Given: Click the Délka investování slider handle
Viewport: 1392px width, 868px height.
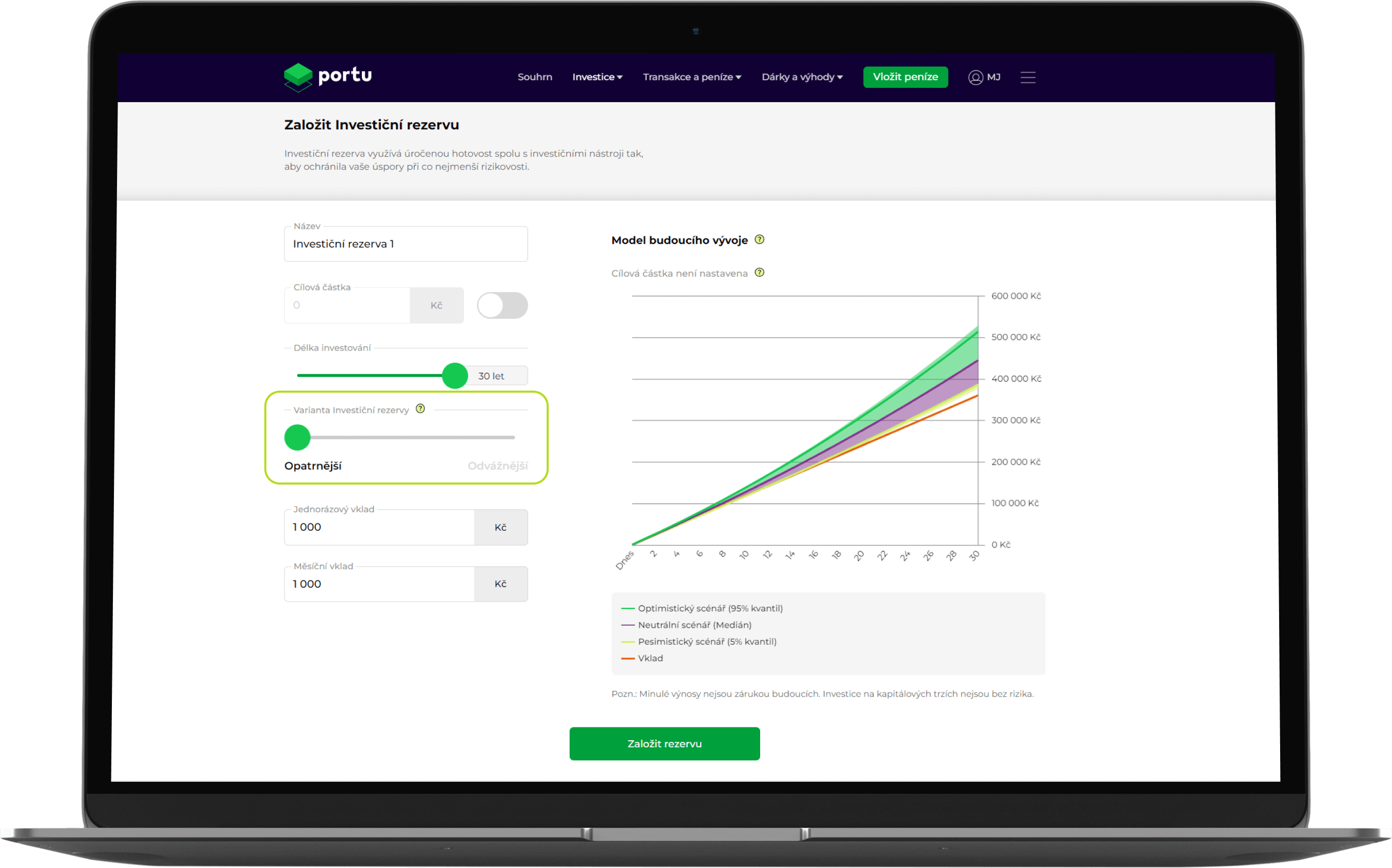Looking at the screenshot, I should [x=455, y=375].
